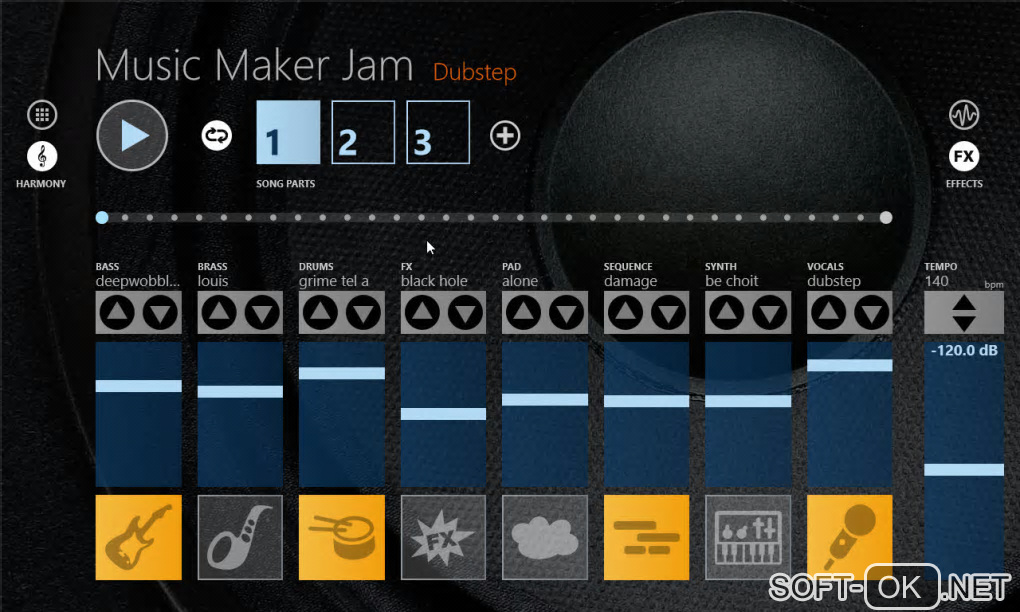Open the grid menu icon above Harmony

click(42, 115)
